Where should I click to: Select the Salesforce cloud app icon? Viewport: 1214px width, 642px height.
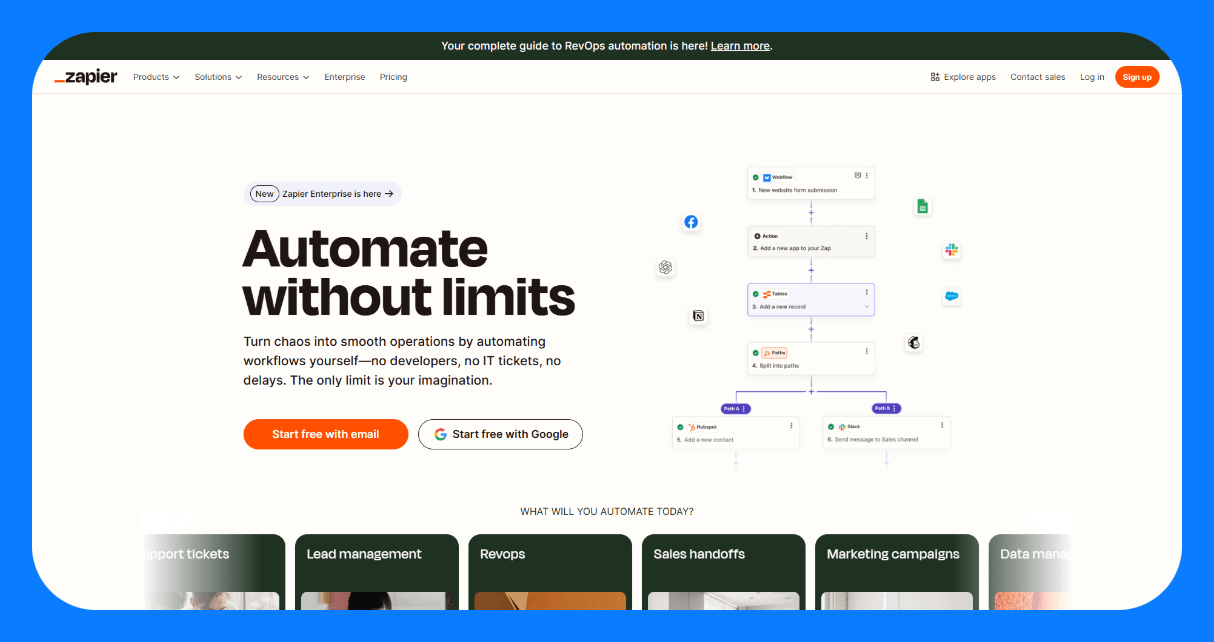951,296
